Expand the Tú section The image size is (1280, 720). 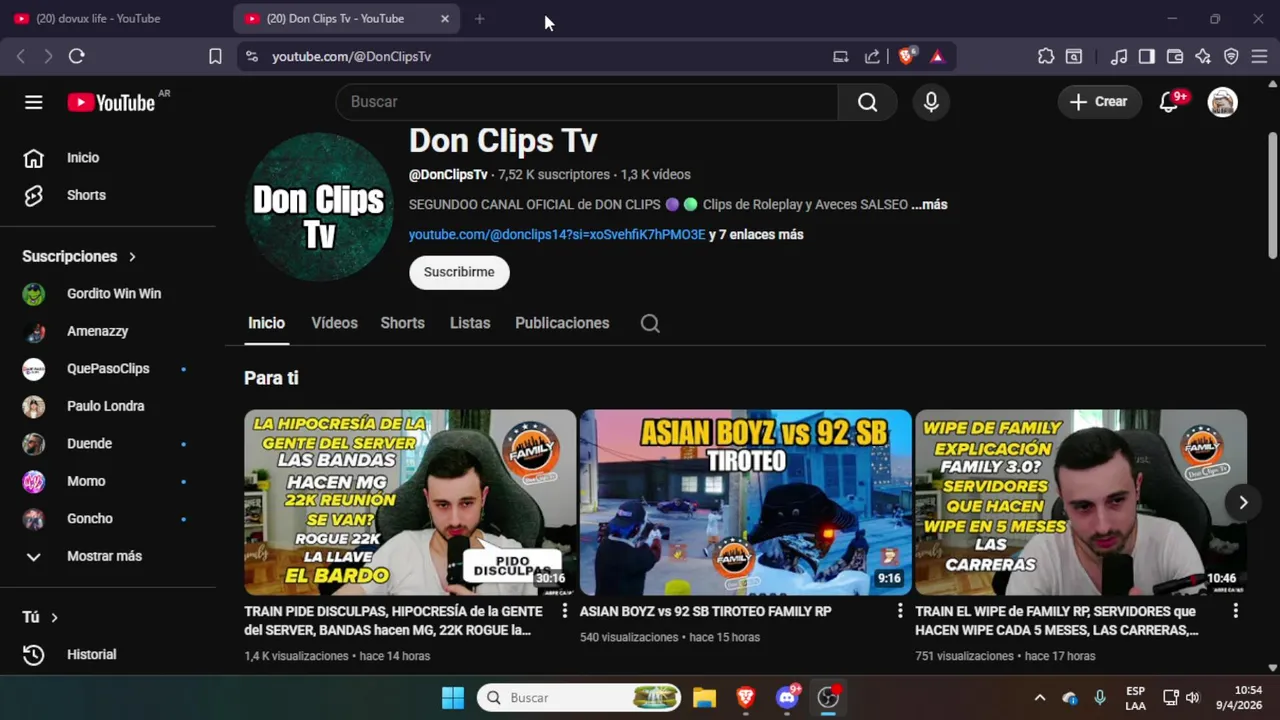pyautogui.click(x=41, y=618)
